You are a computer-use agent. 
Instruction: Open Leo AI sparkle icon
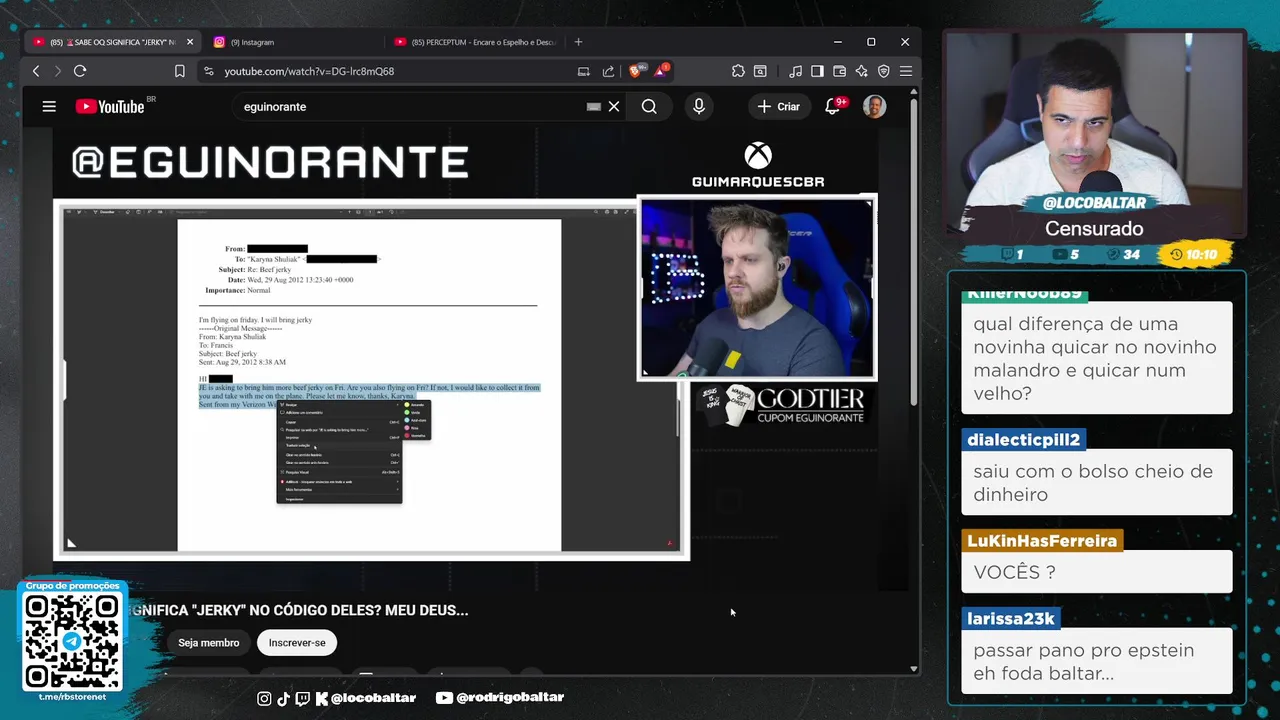point(861,71)
